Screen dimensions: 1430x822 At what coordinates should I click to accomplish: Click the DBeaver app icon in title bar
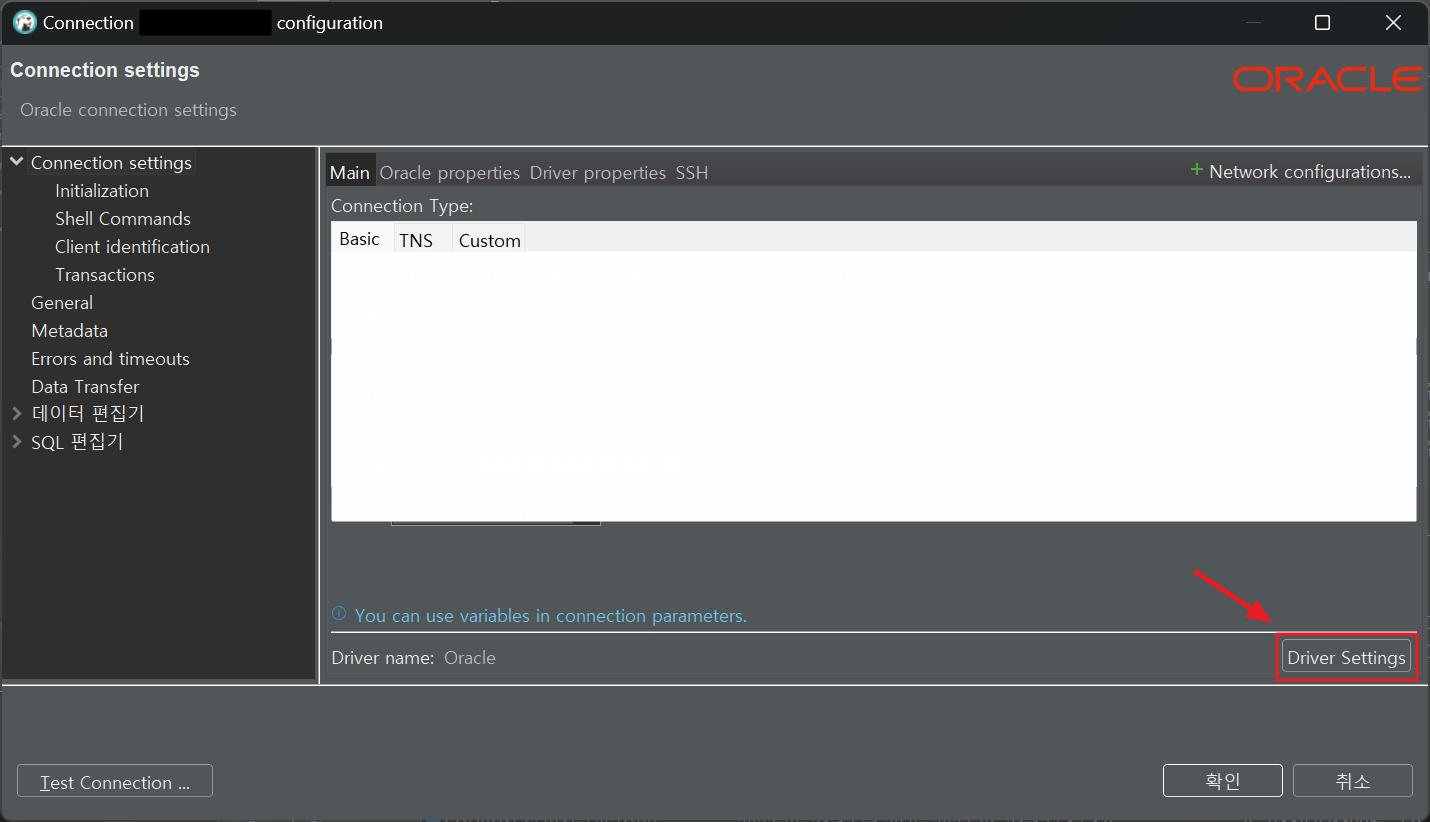click(25, 22)
